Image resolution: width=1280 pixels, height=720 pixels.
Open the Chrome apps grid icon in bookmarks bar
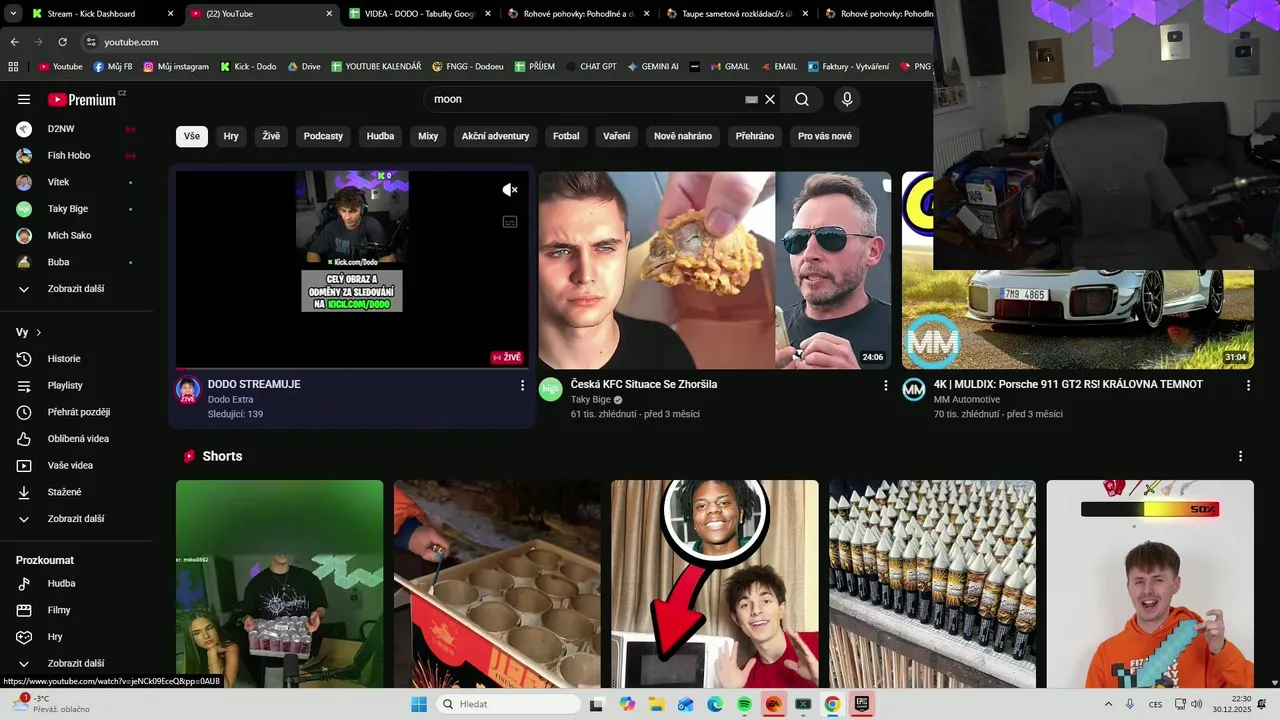pyautogui.click(x=13, y=67)
